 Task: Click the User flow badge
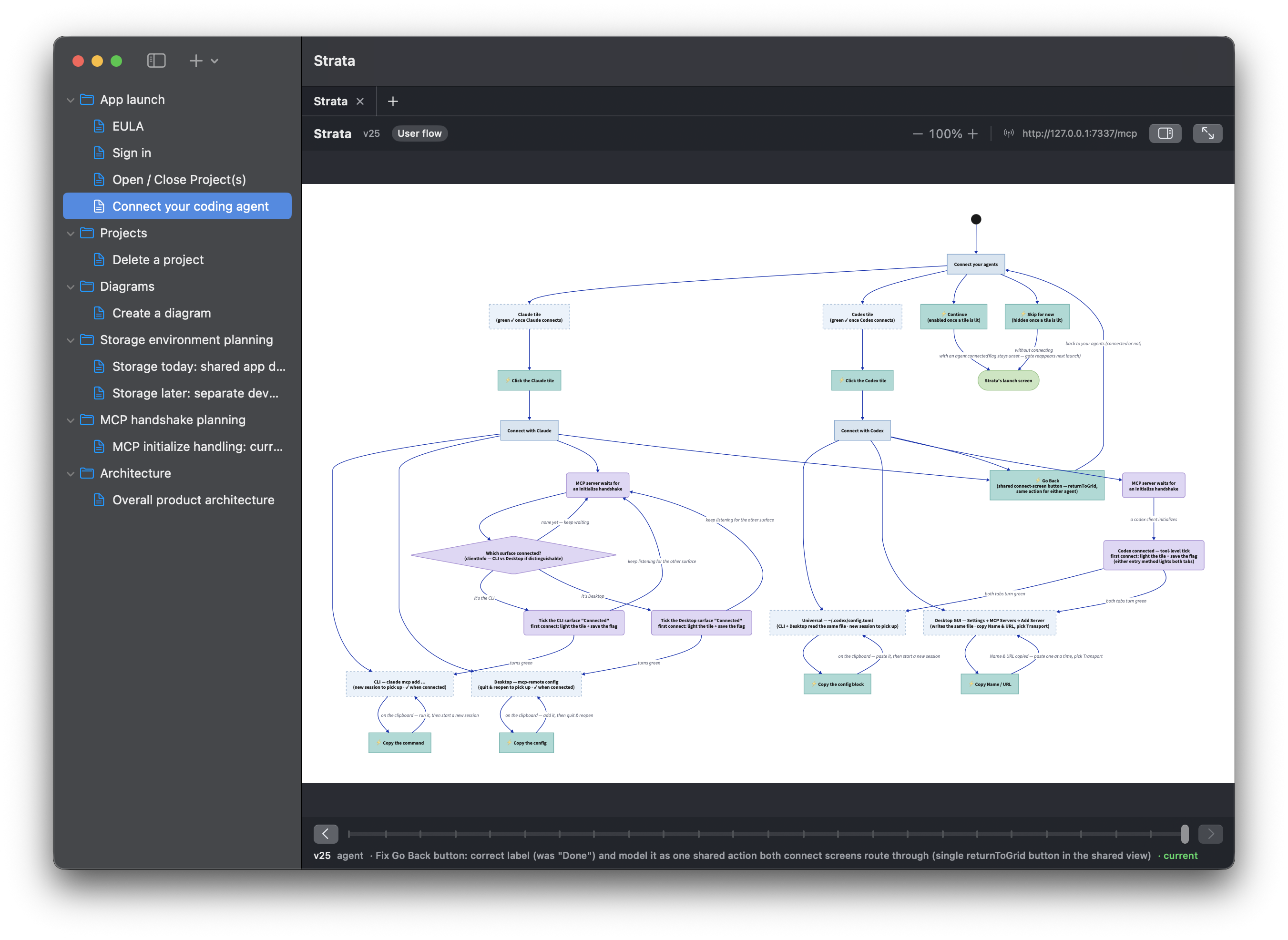pyautogui.click(x=419, y=134)
